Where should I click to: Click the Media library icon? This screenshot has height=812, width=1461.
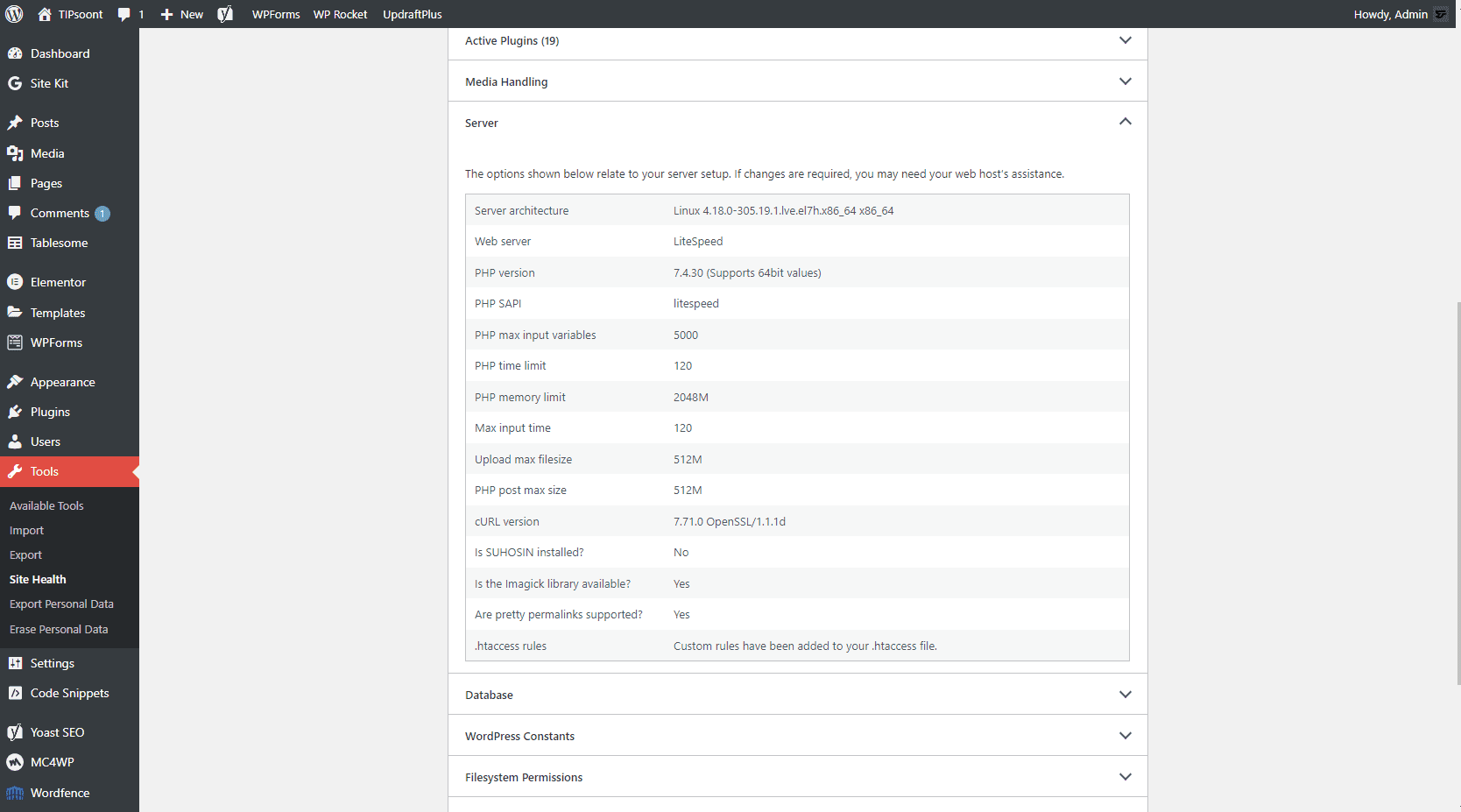(15, 153)
